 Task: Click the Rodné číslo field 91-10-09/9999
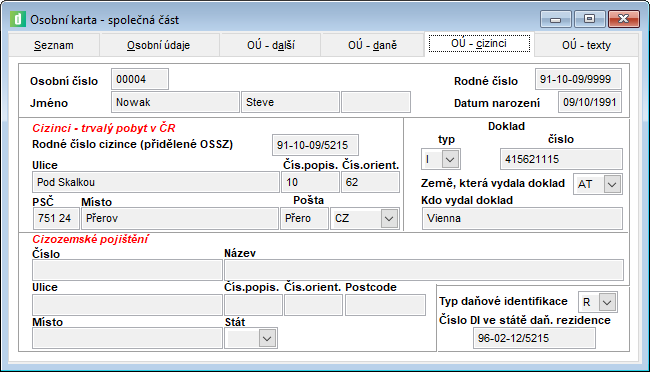(x=578, y=79)
